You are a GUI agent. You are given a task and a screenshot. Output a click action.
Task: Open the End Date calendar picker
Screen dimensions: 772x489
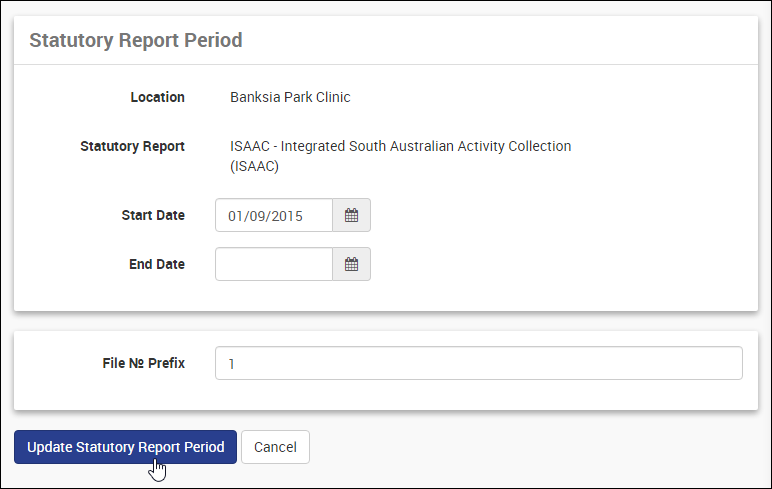point(351,264)
